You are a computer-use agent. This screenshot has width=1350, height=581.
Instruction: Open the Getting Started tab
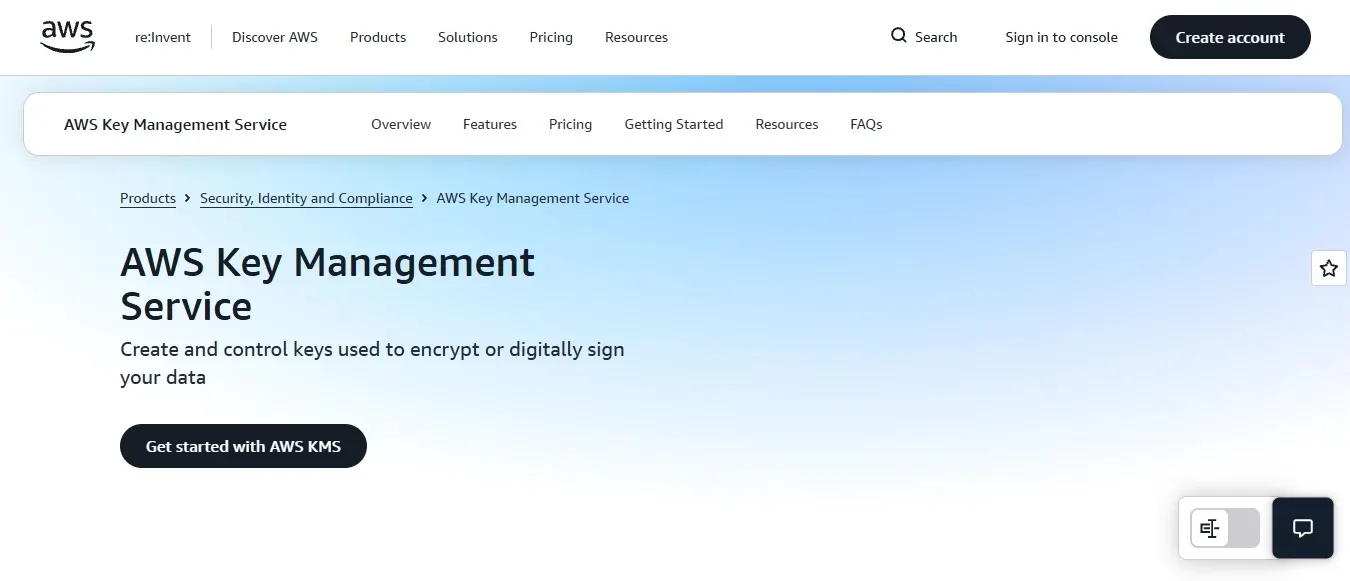674,124
